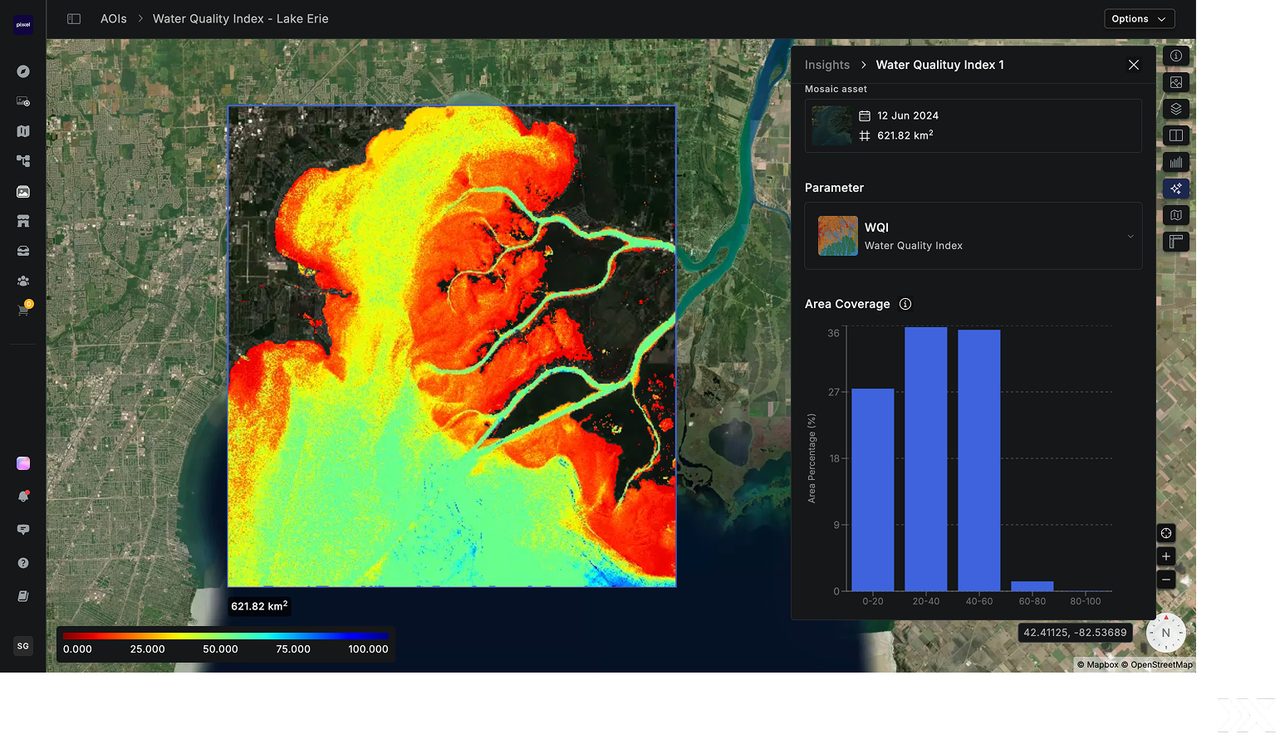Open the marketplace storefront icon in left sidebar

click(23, 221)
